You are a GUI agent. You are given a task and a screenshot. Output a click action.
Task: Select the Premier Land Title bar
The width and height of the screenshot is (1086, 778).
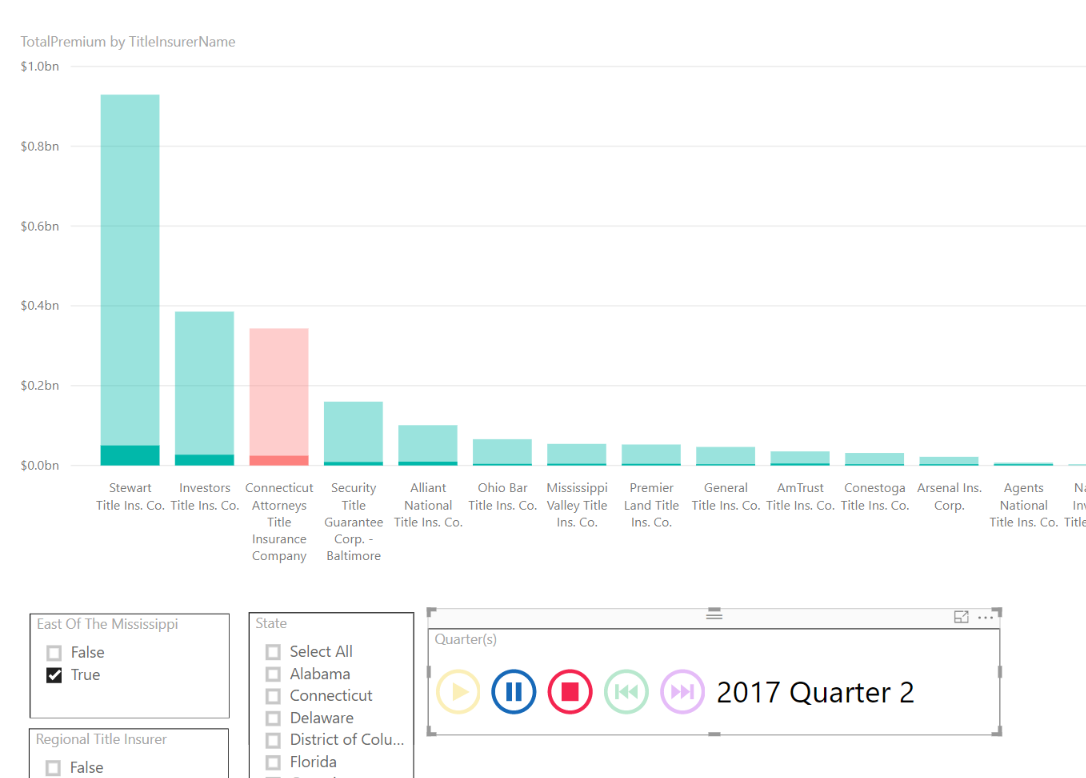[651, 454]
